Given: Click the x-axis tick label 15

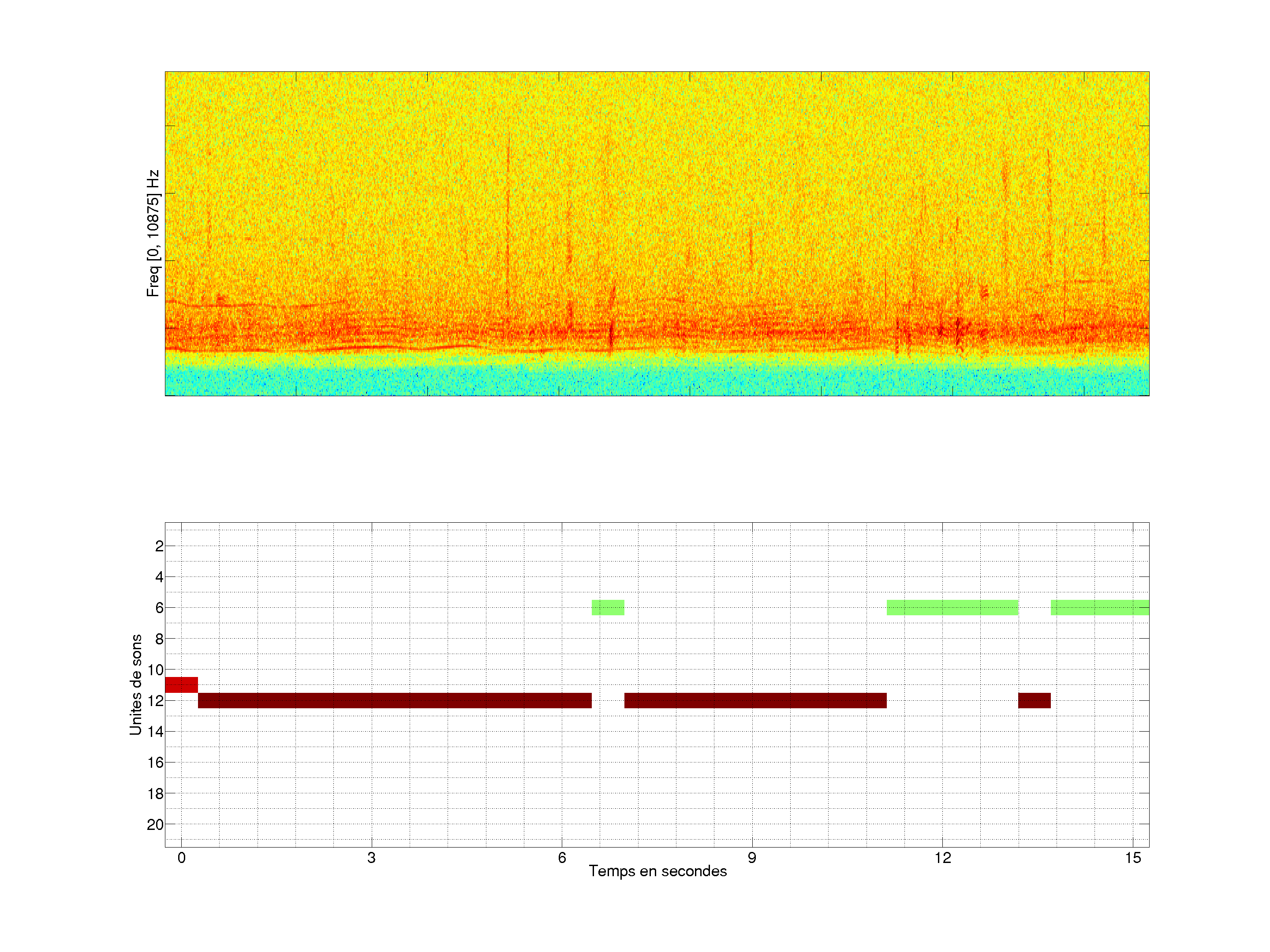Looking at the screenshot, I should point(1133,858).
